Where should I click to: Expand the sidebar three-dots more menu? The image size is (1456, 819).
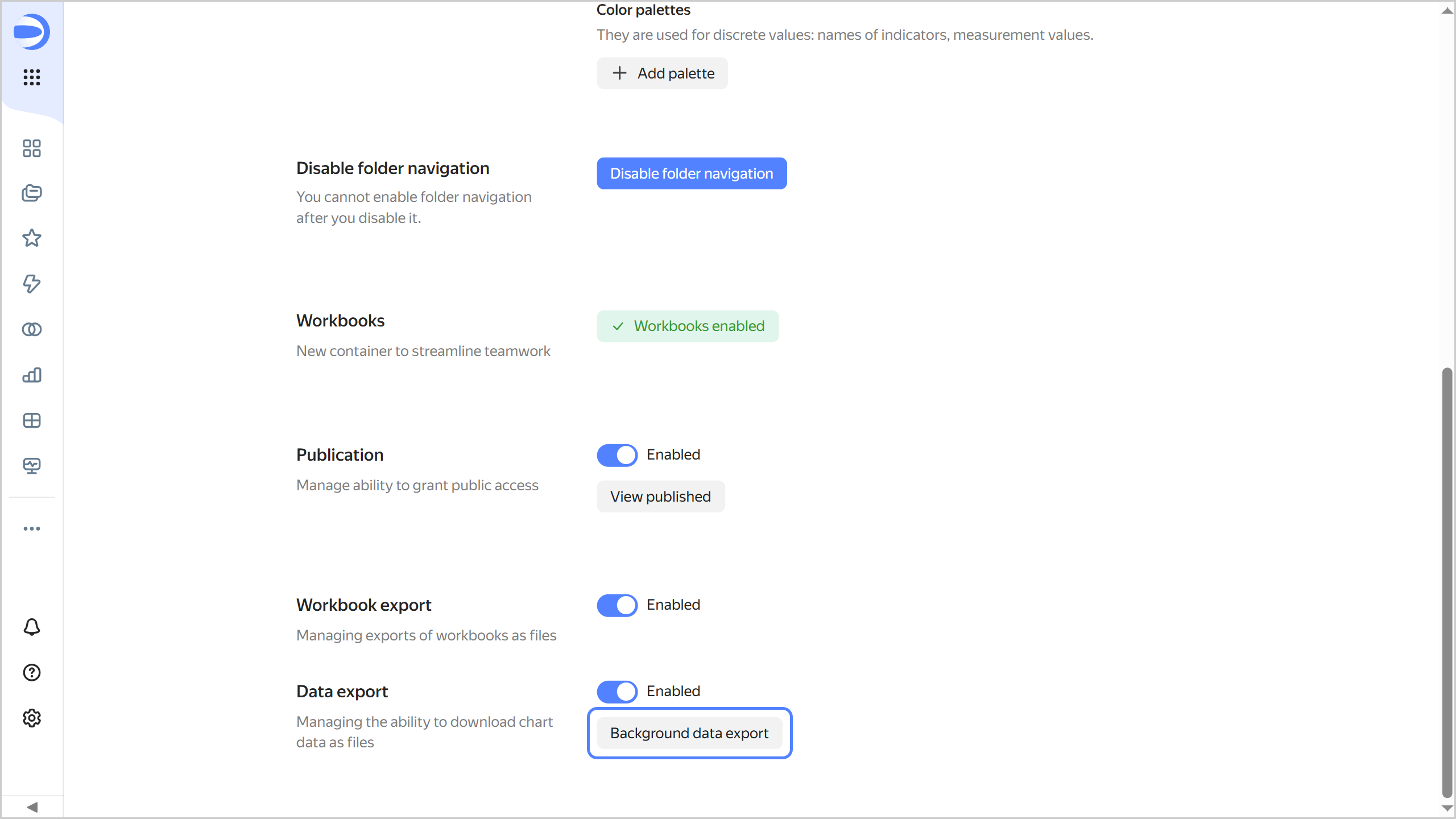pyautogui.click(x=32, y=528)
